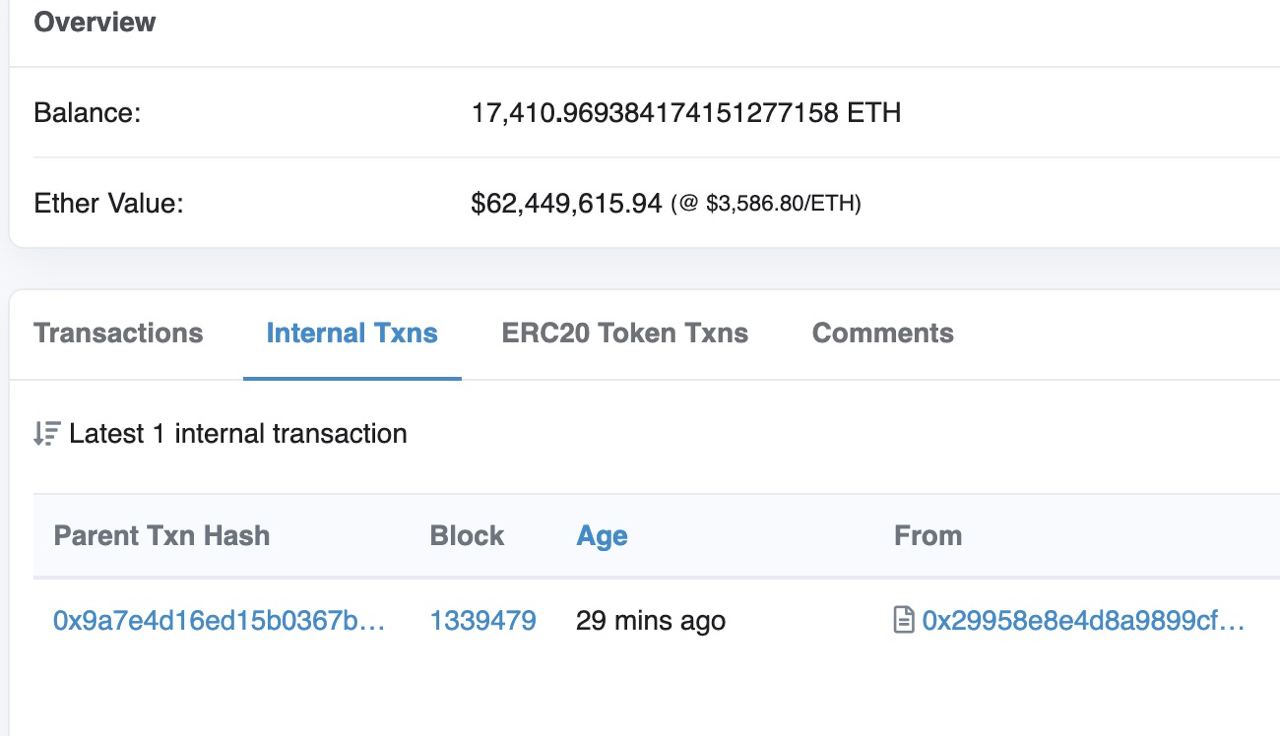Image resolution: width=1280 pixels, height=736 pixels.
Task: Click the Latest 1 internal transaction text
Action: pyautogui.click(x=238, y=434)
